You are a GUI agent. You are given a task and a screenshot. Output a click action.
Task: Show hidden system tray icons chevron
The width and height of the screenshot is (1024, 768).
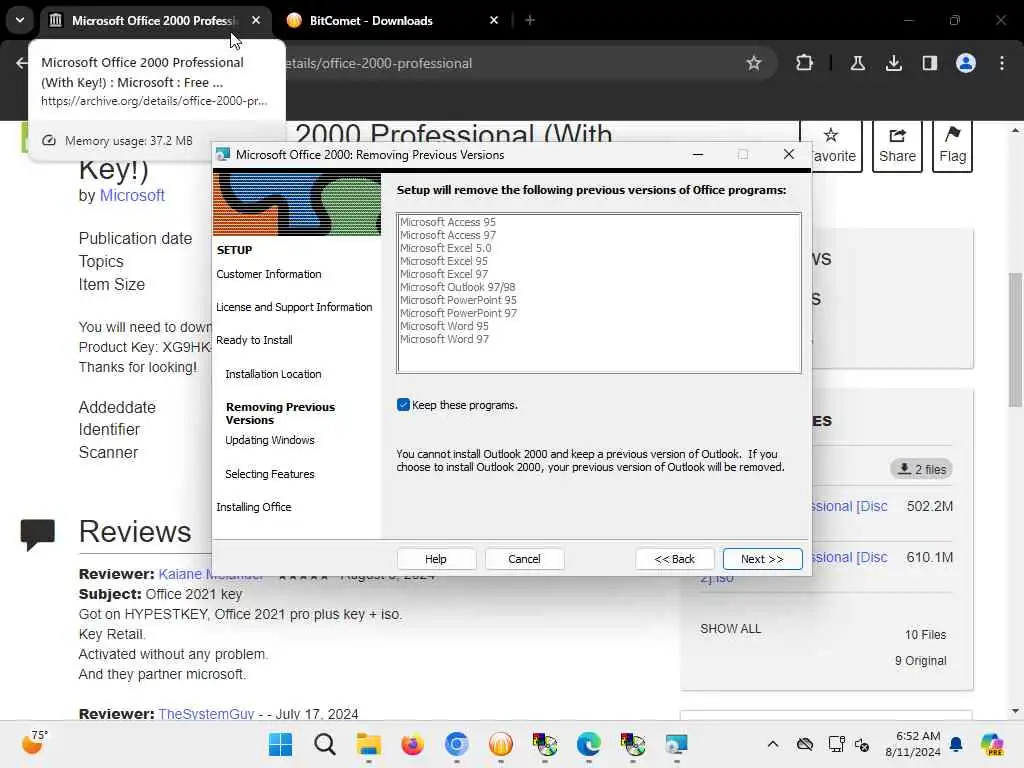[773, 744]
